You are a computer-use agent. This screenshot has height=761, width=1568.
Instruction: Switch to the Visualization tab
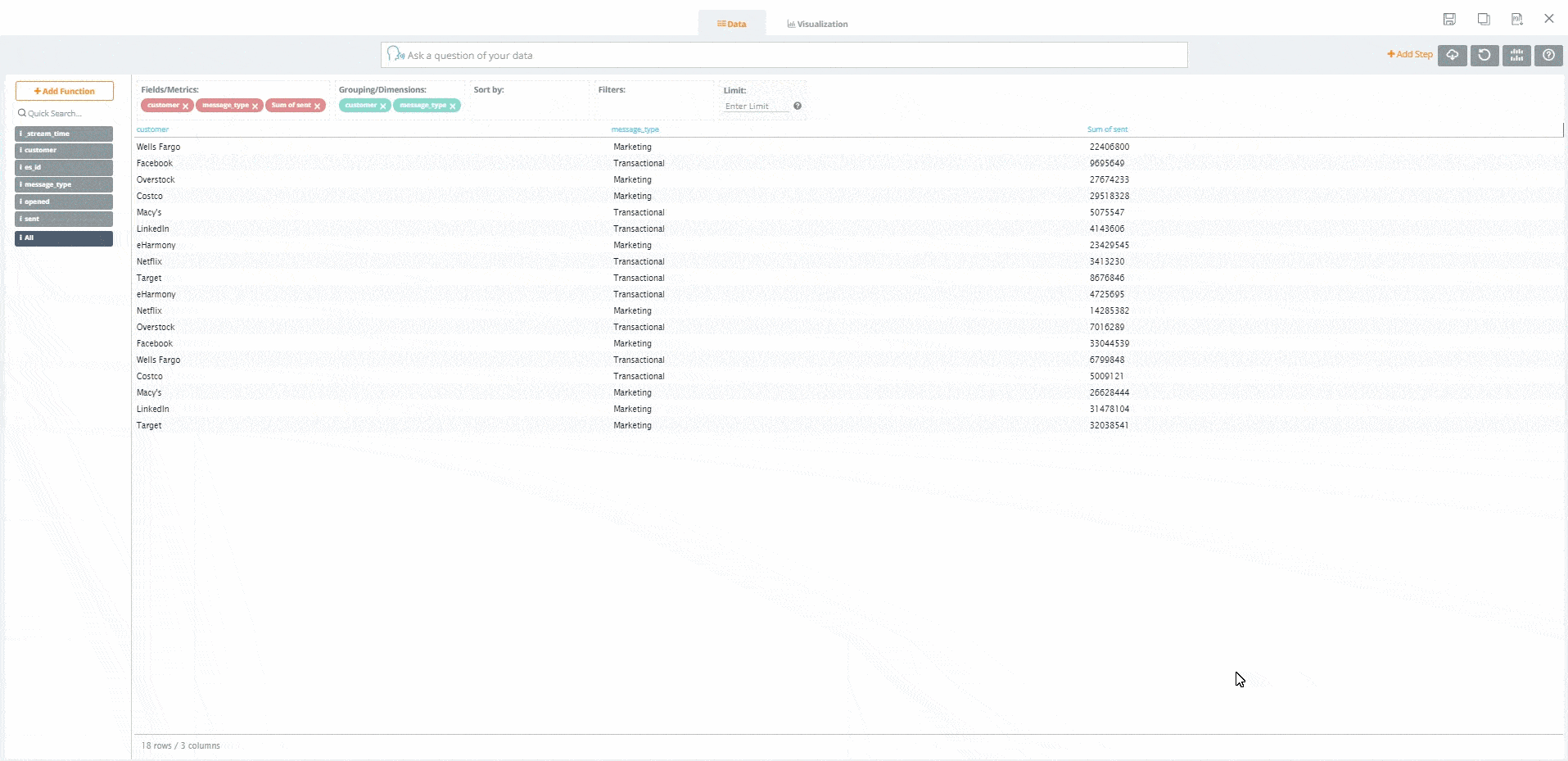coord(817,24)
